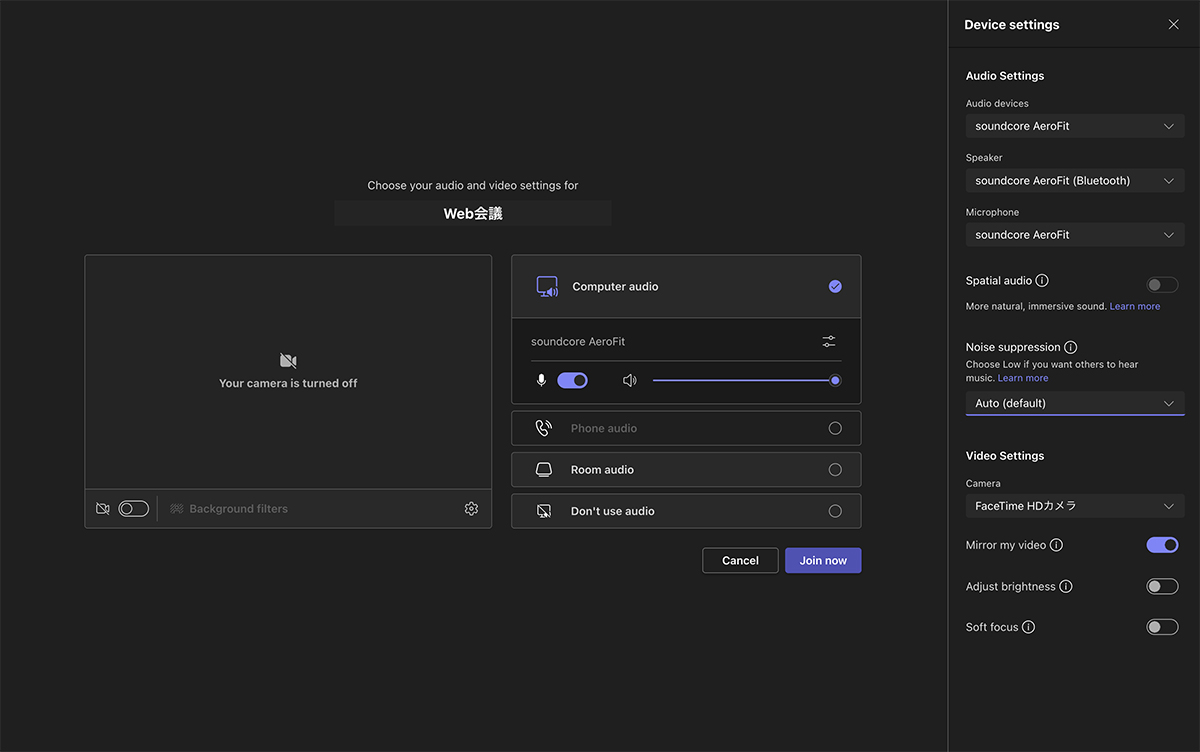Enable the Soft focus switch
Screen dimensions: 1200x752
tap(1162, 627)
